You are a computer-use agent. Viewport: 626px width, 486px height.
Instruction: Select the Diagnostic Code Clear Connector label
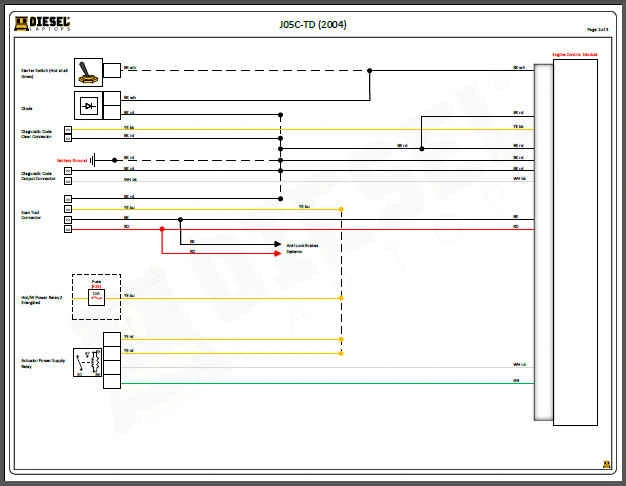click(38, 133)
